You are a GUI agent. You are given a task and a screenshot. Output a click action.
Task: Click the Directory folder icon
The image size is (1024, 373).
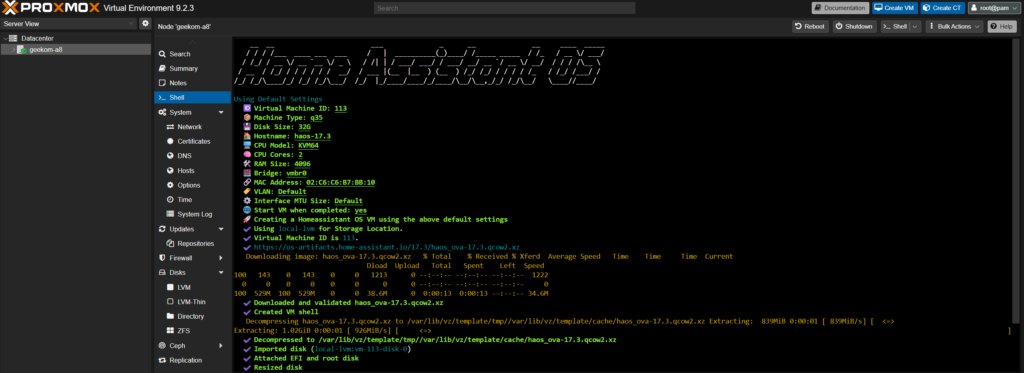tap(170, 316)
